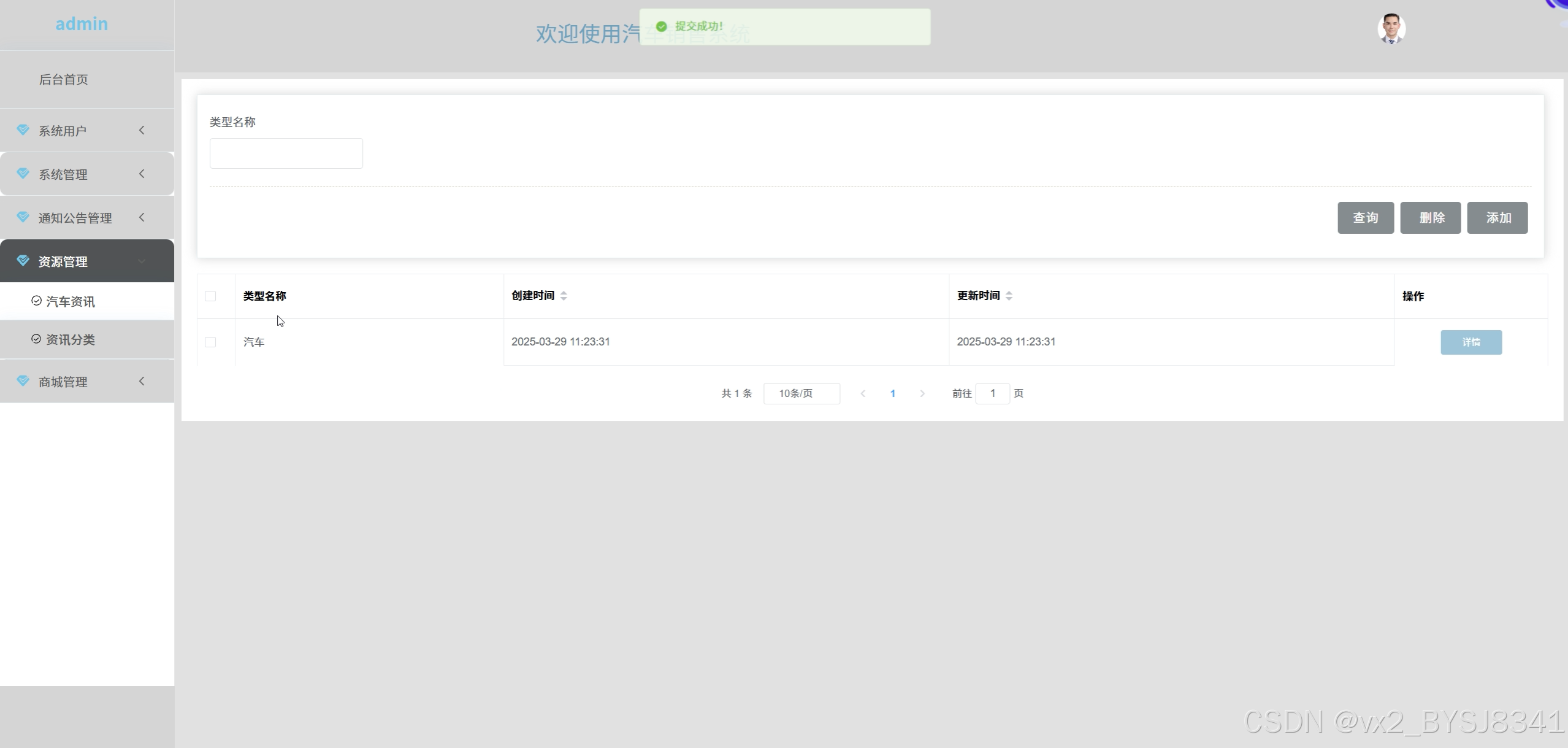Sort by 更新时间 using the sort arrows

point(1009,296)
